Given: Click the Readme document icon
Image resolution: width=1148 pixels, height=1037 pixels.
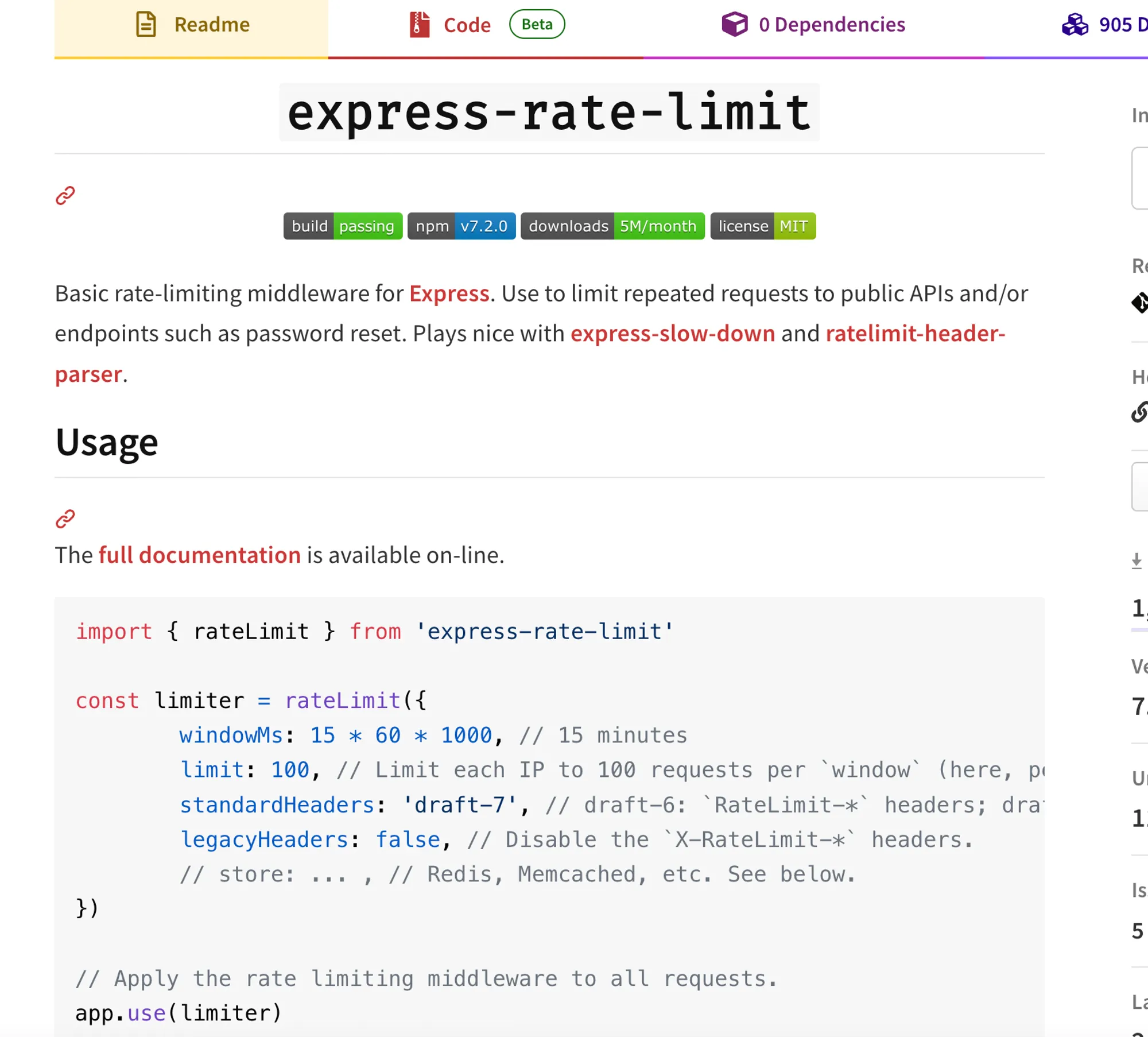Looking at the screenshot, I should [146, 25].
